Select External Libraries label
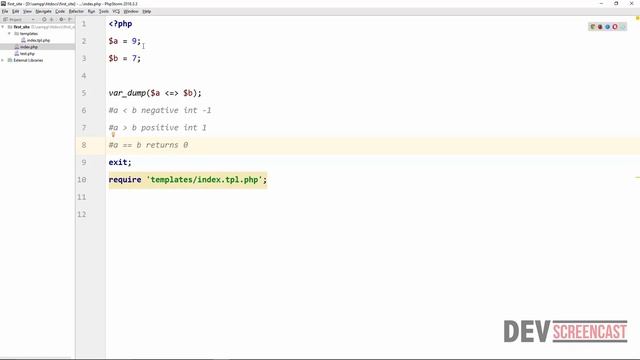The height and width of the screenshot is (360, 640). (x=28, y=60)
